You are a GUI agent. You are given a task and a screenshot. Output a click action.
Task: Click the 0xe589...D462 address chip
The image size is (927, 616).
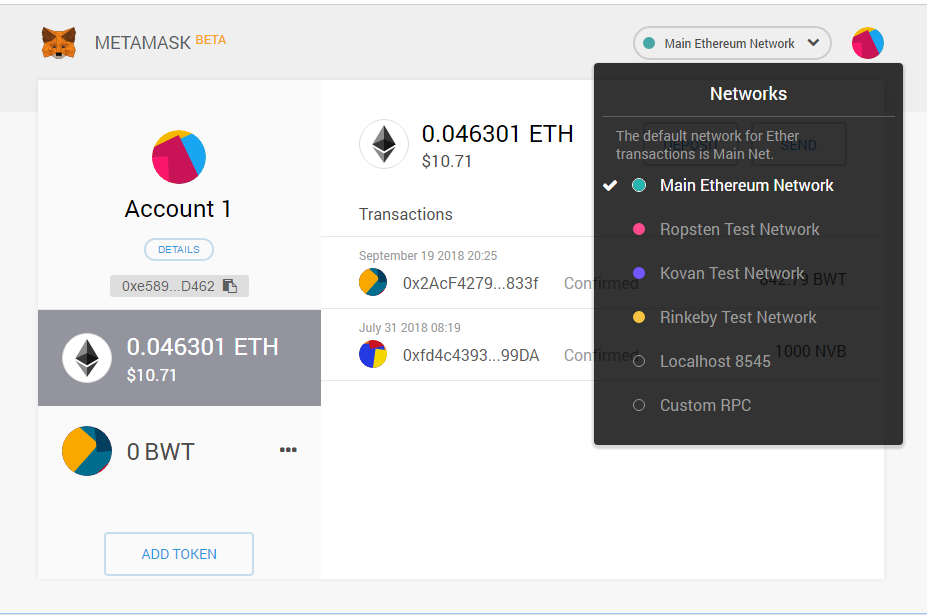pos(179,286)
